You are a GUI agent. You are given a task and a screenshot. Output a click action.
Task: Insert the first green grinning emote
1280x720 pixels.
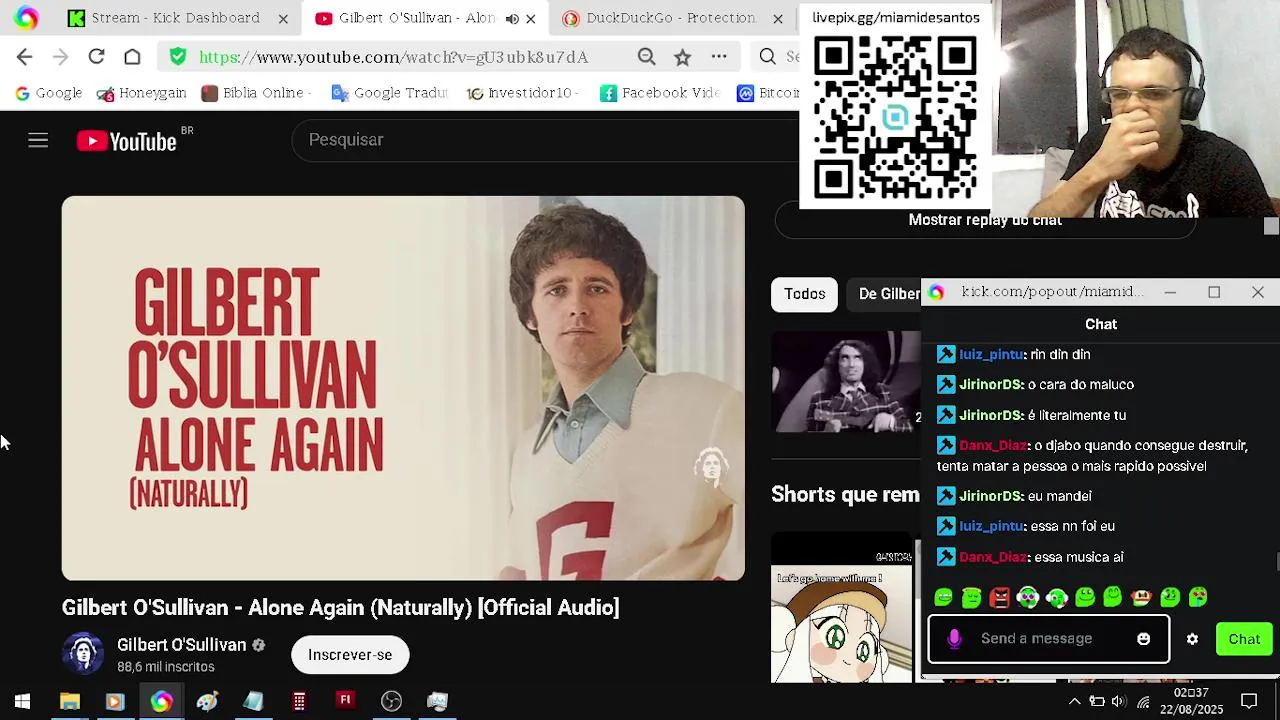pyautogui.click(x=943, y=598)
